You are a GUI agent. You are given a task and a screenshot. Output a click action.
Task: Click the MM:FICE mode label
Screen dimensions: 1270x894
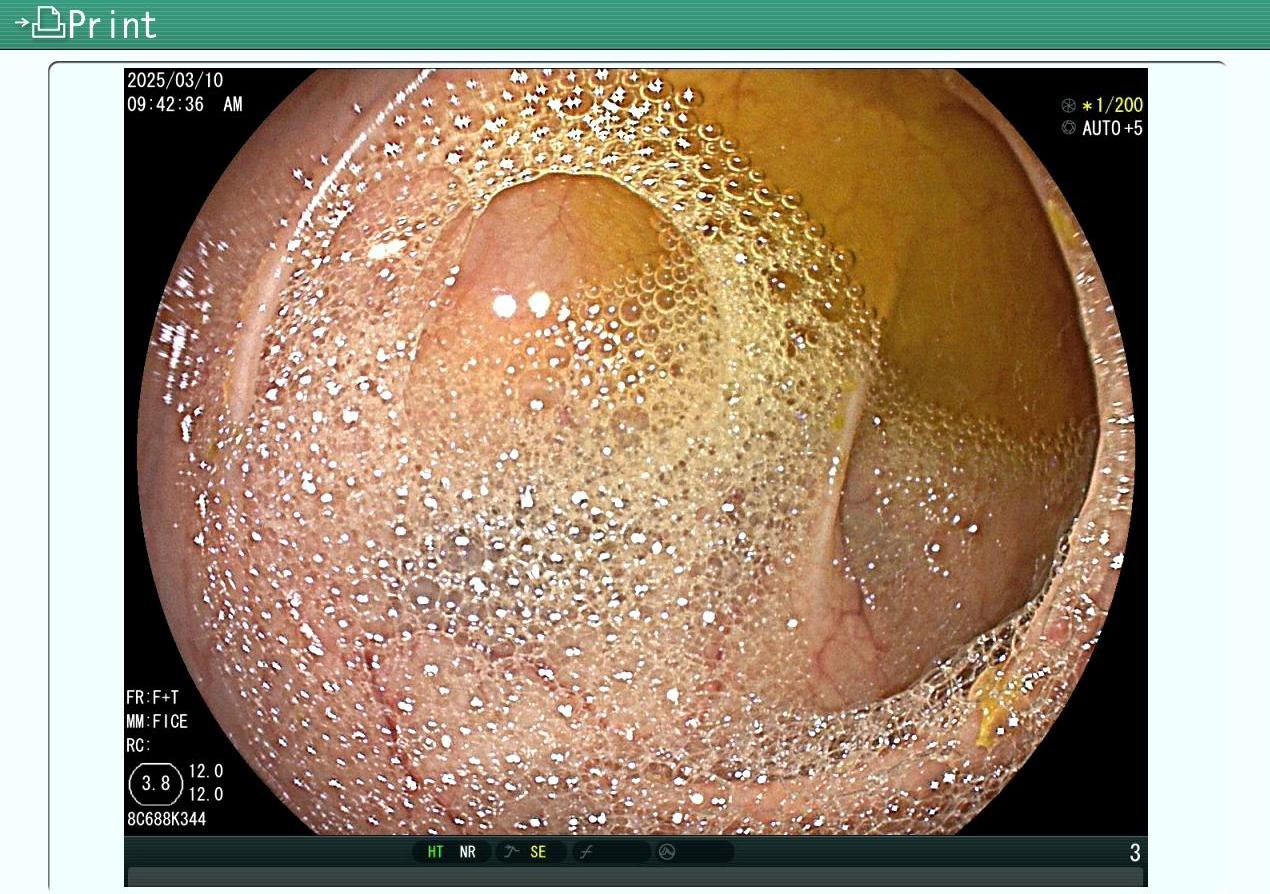157,722
